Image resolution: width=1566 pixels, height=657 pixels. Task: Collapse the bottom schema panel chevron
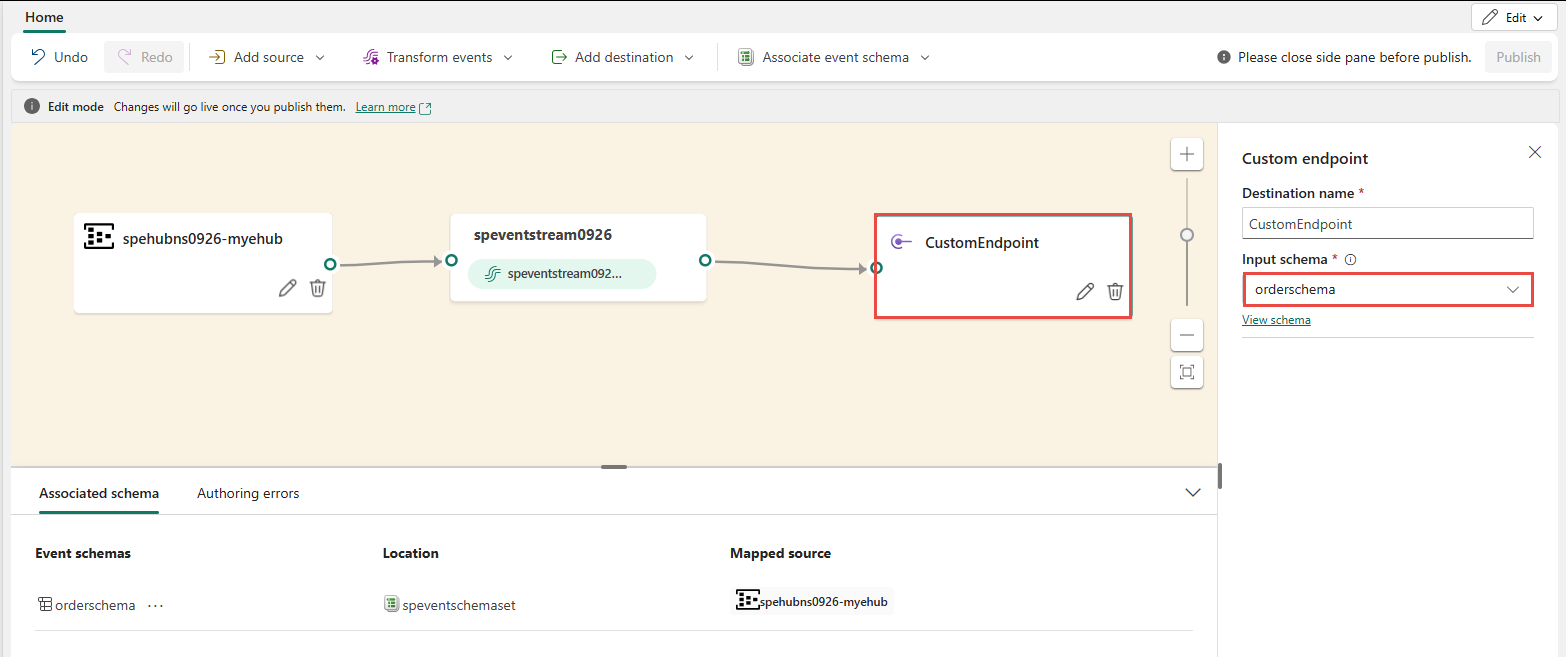coord(1192,493)
